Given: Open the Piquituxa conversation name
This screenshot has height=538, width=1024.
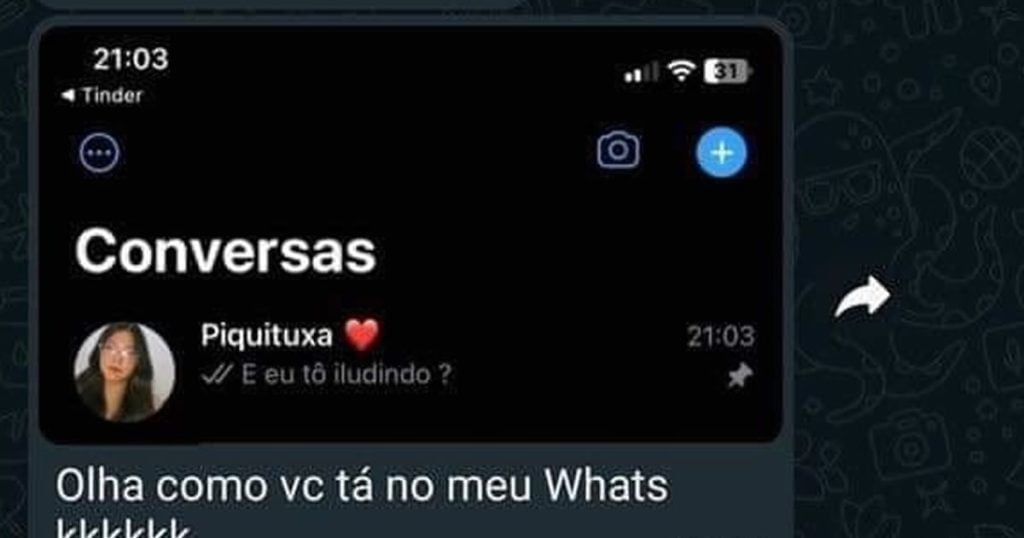Looking at the screenshot, I should 266,336.
